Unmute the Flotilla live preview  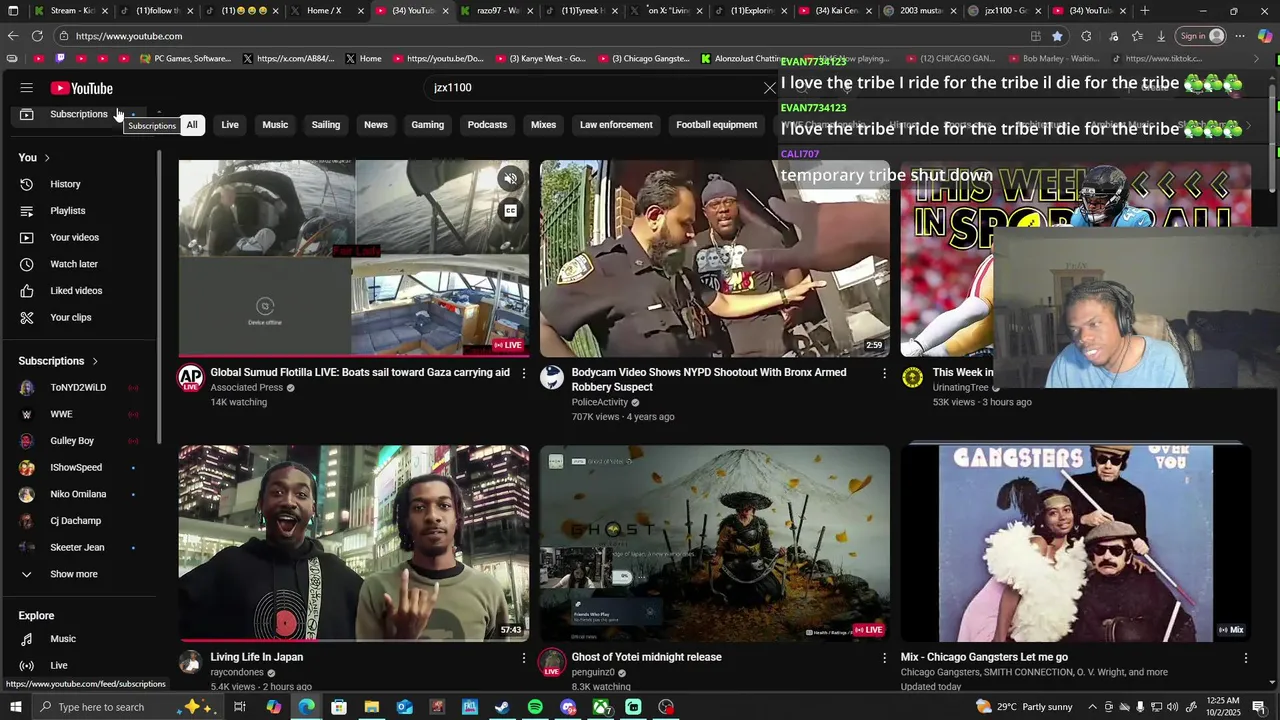pyautogui.click(x=510, y=179)
